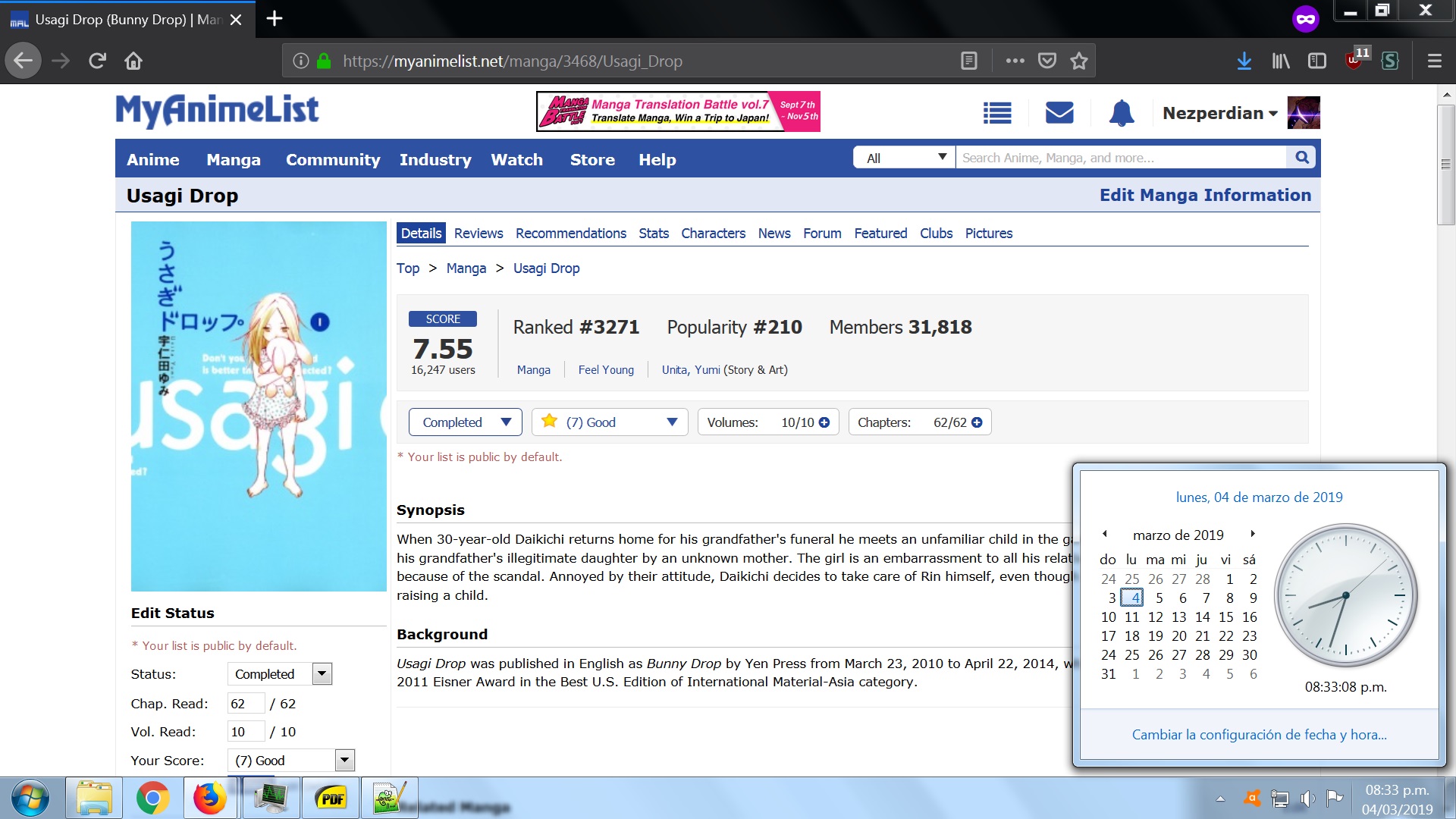This screenshot has height=819, width=1456.
Task: Edit the Chap. Read input field
Action: point(246,704)
